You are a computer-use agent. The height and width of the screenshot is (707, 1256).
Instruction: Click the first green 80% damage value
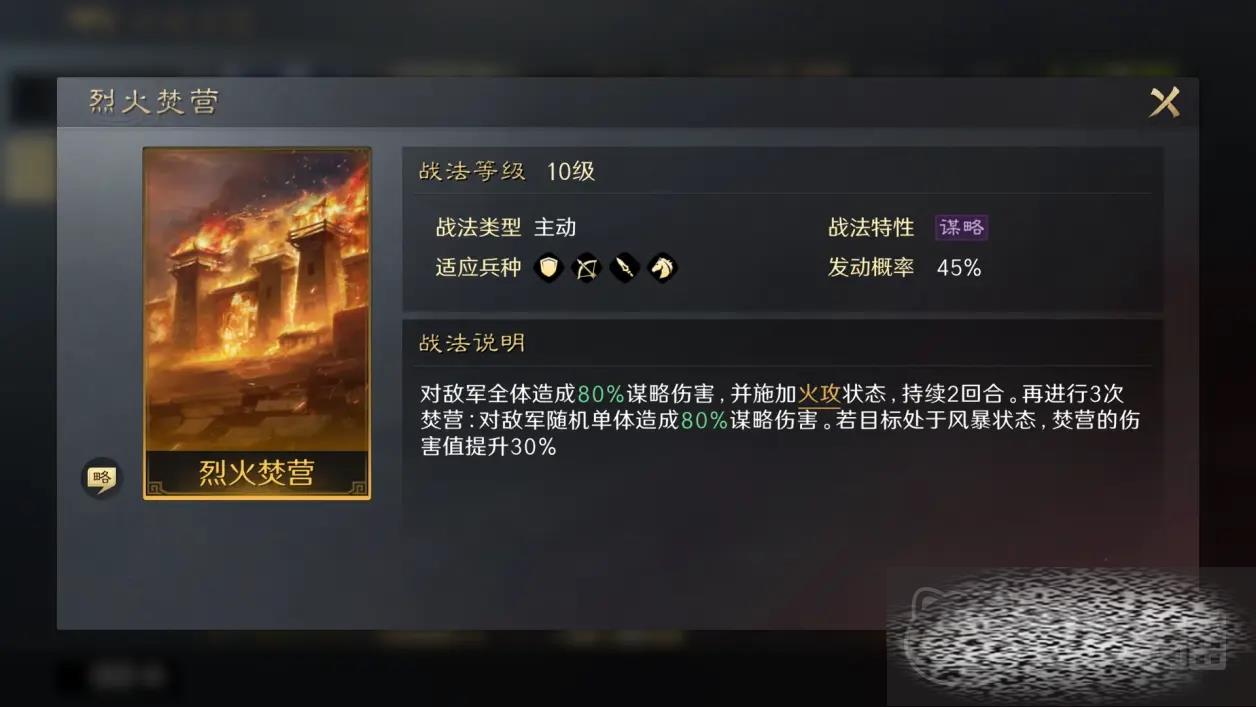tap(601, 394)
